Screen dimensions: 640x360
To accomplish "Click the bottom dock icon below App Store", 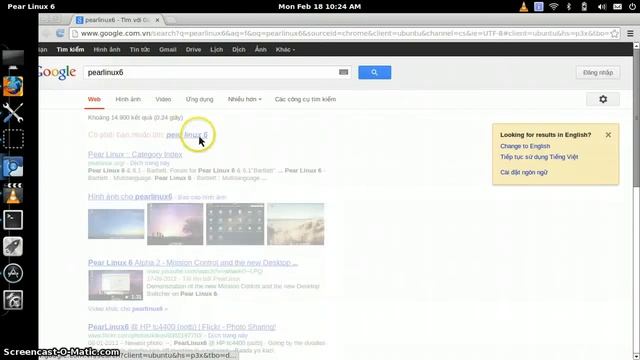I will (x=13, y=300).
